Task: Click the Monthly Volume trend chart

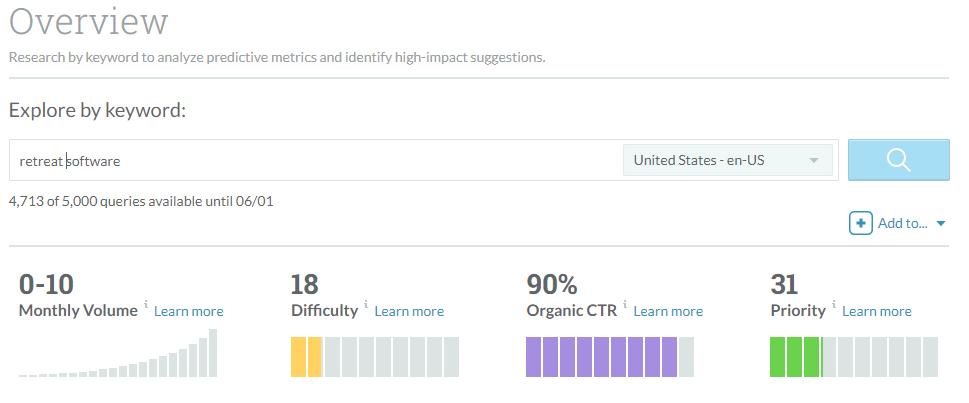Action: click(x=118, y=355)
